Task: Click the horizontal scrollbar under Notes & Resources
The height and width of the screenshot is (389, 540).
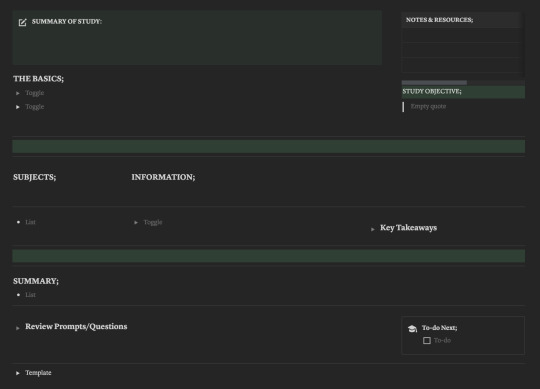Action: pyautogui.click(x=434, y=83)
